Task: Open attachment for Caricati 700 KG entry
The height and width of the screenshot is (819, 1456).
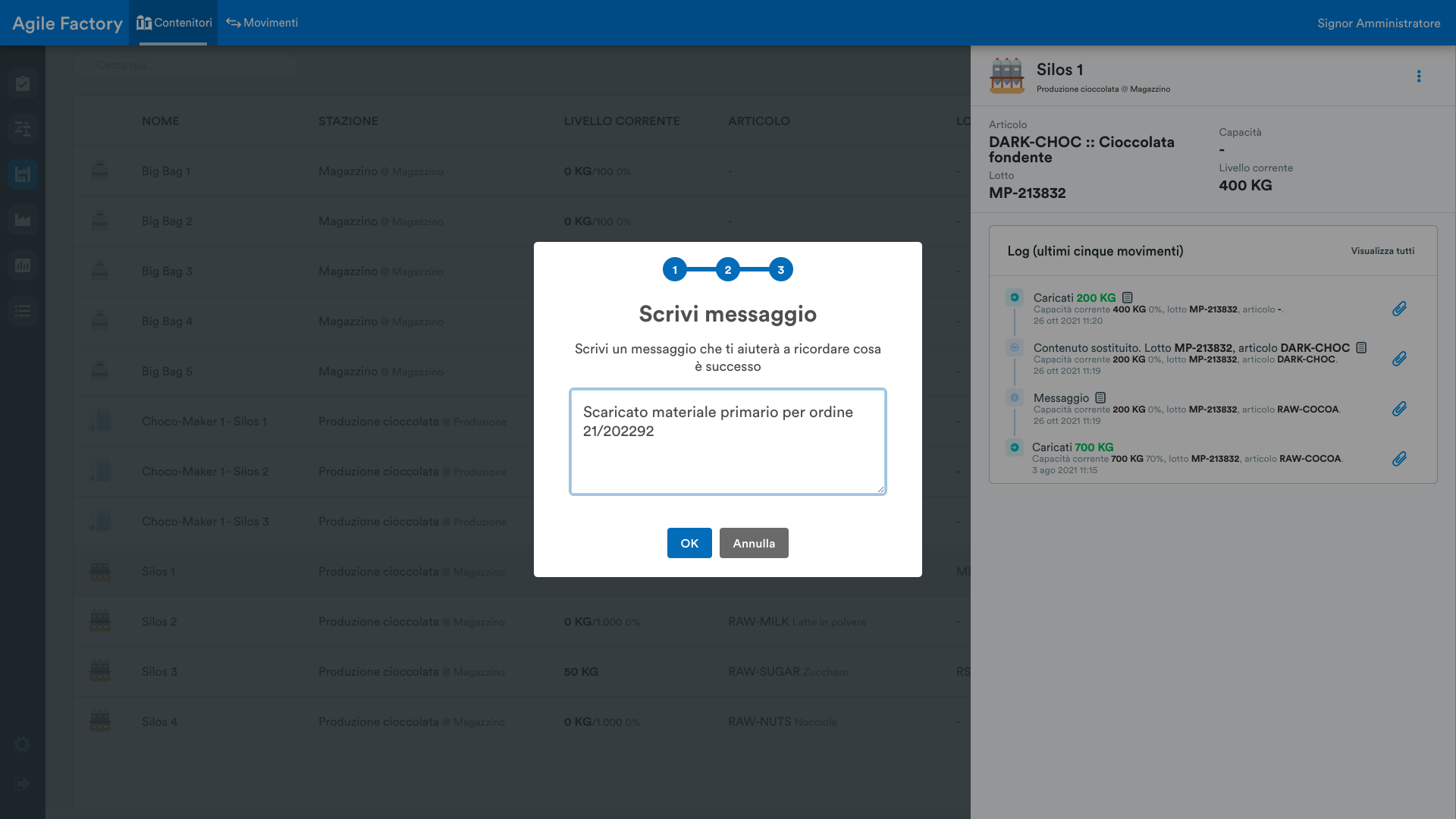Action: pyautogui.click(x=1399, y=459)
